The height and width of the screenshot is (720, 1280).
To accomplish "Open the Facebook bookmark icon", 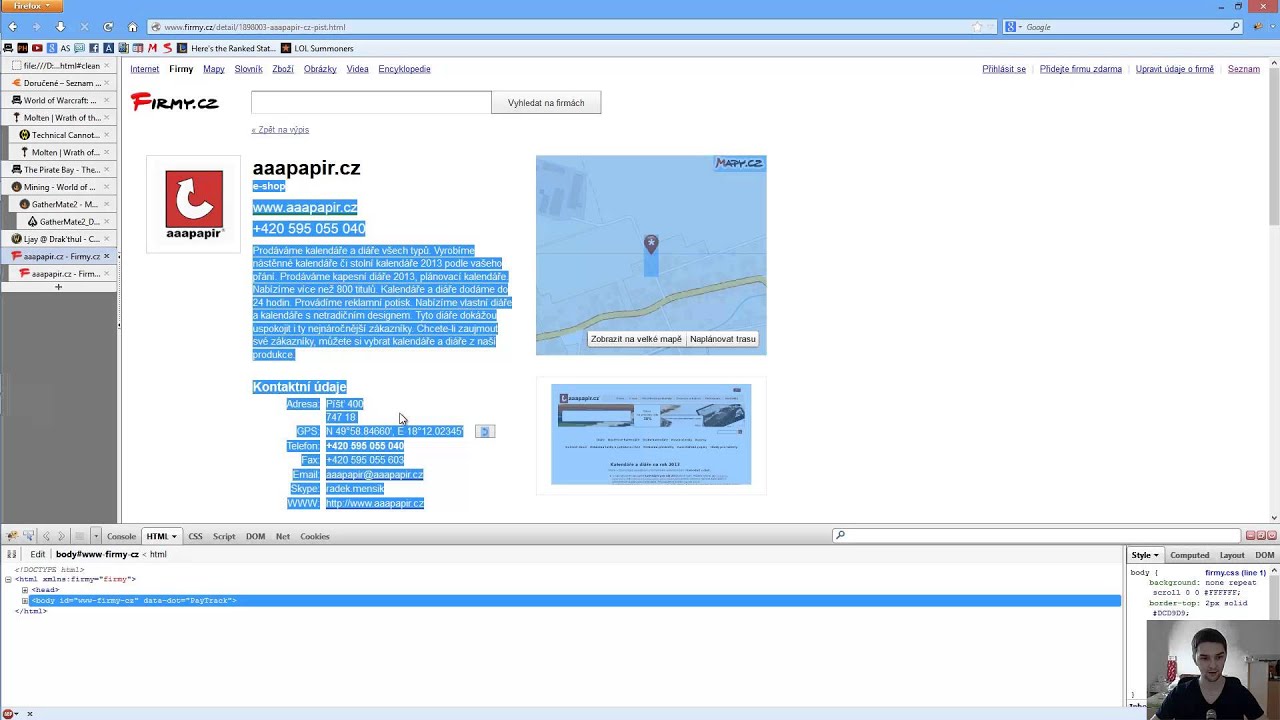I will [x=95, y=48].
